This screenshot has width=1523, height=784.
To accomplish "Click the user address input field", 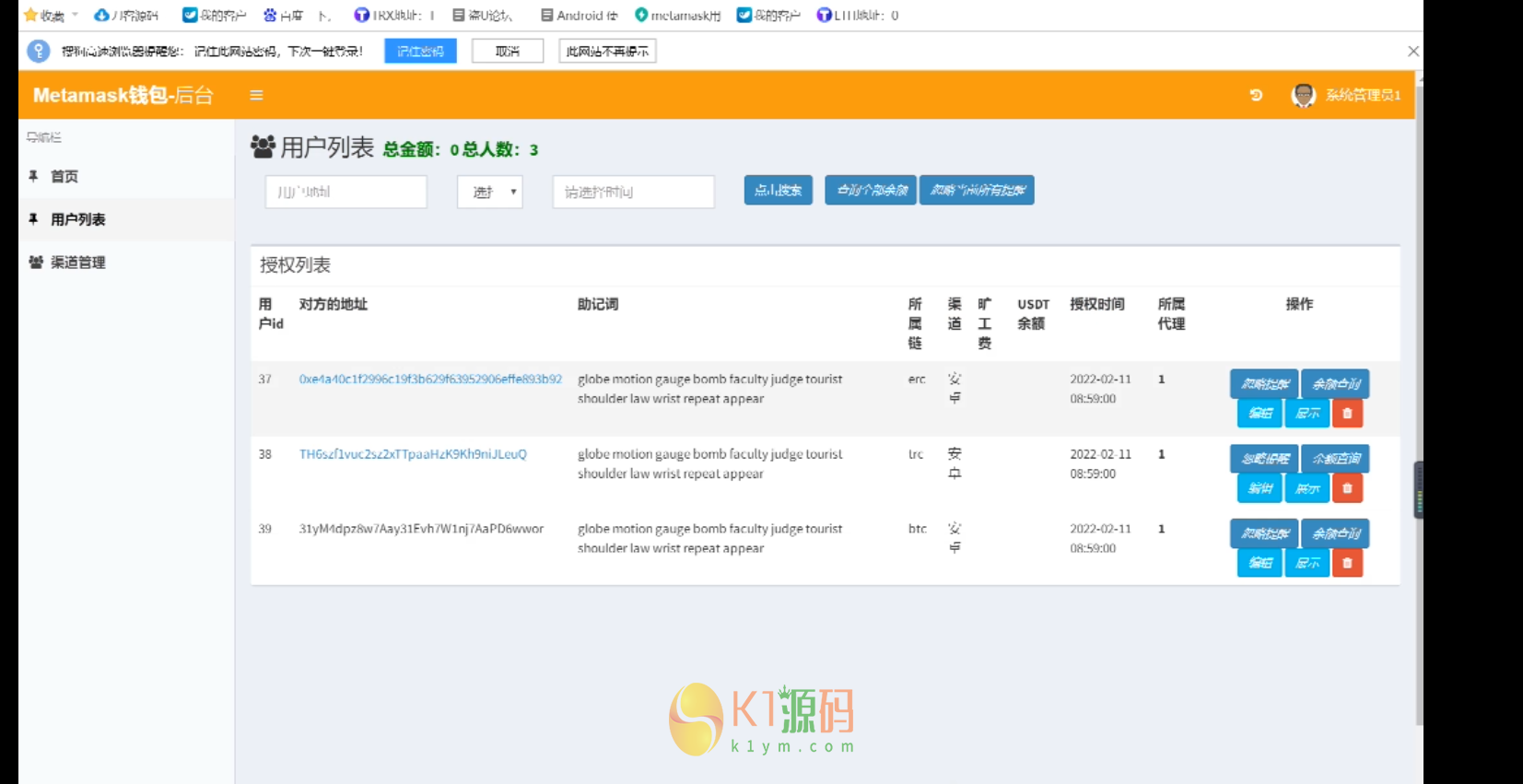I will click(x=346, y=192).
